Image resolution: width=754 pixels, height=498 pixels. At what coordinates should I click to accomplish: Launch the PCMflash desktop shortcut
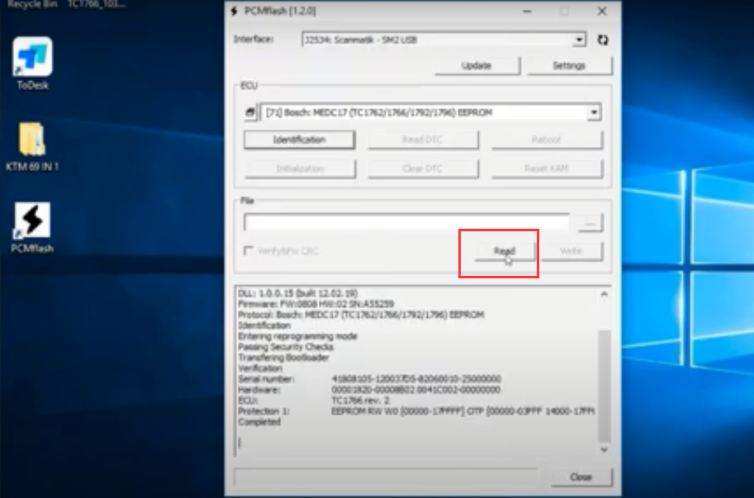pyautogui.click(x=32, y=227)
